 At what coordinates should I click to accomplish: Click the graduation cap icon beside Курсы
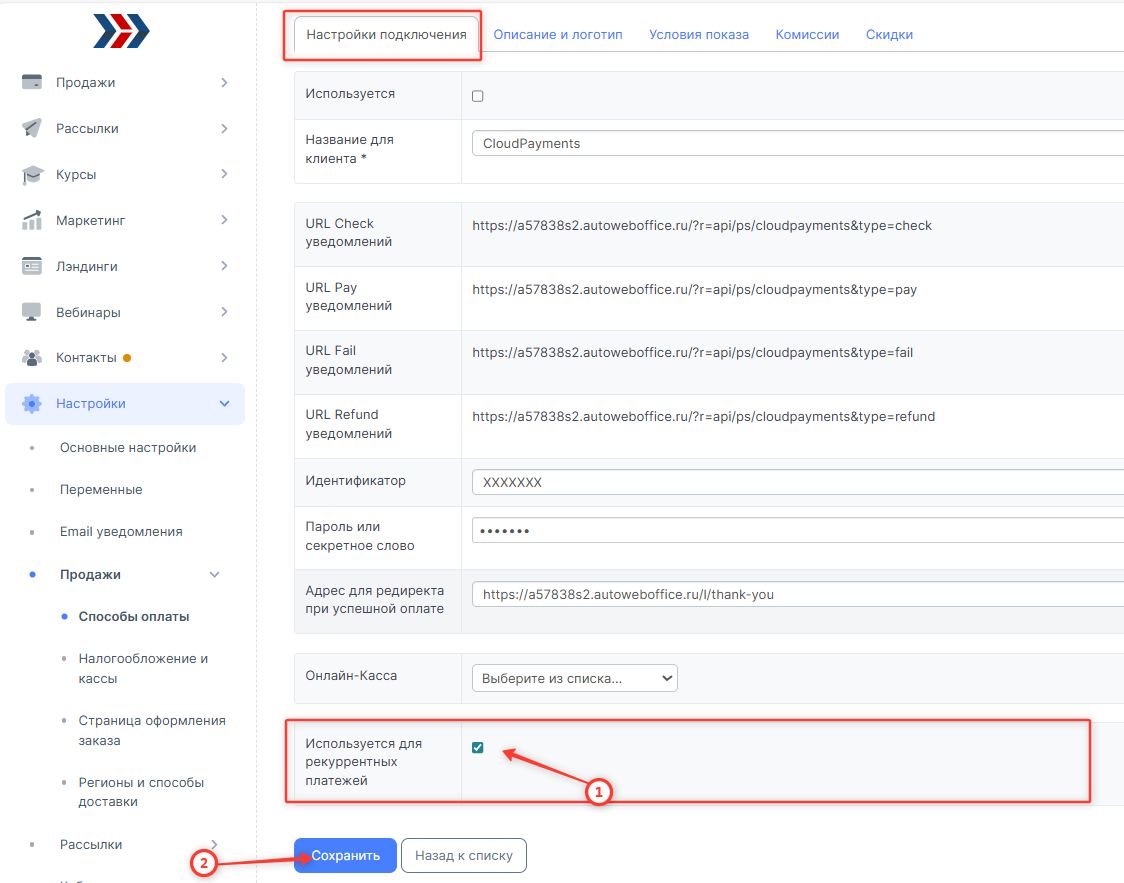tap(32, 175)
